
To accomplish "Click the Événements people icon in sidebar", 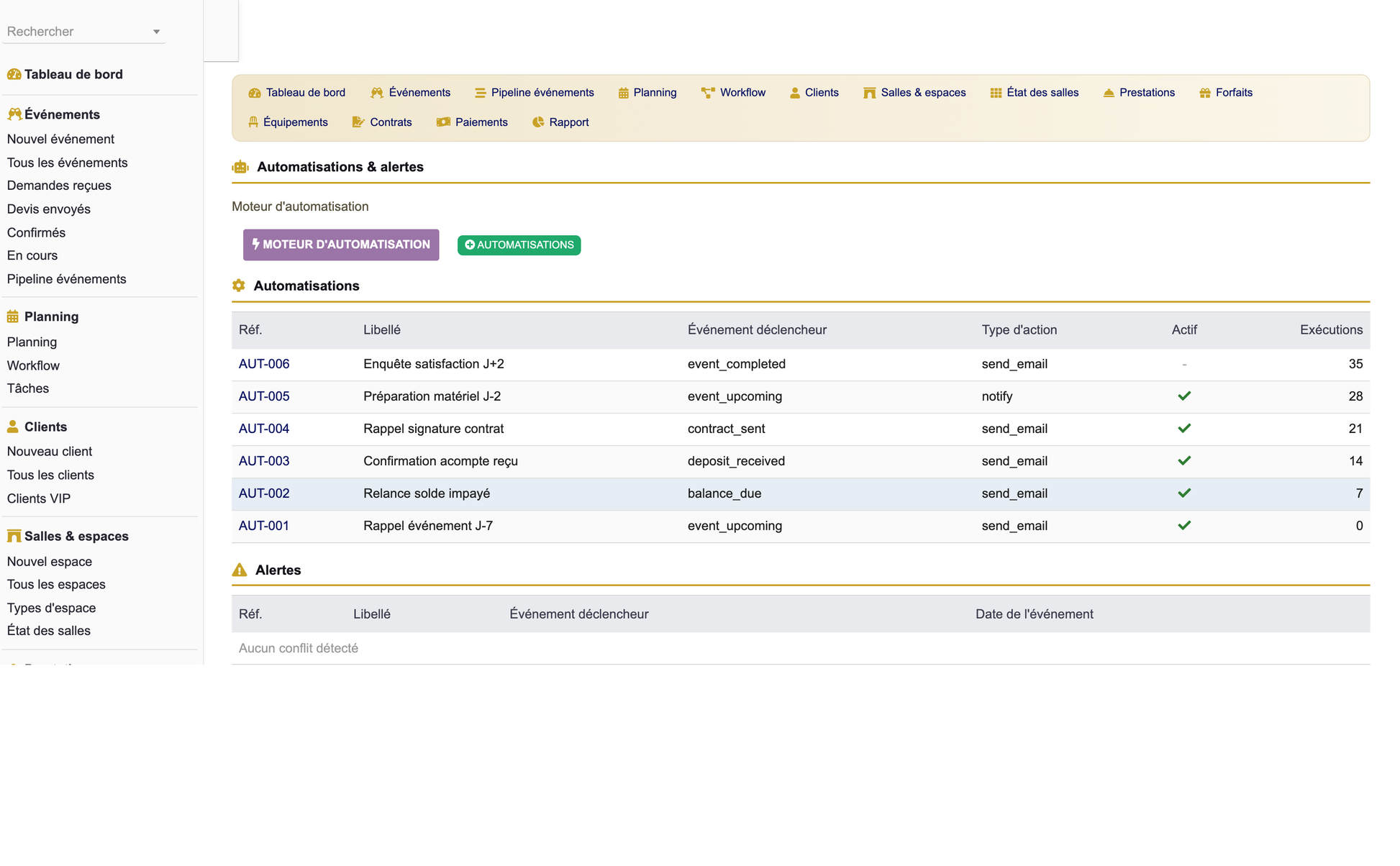I will 14,114.
